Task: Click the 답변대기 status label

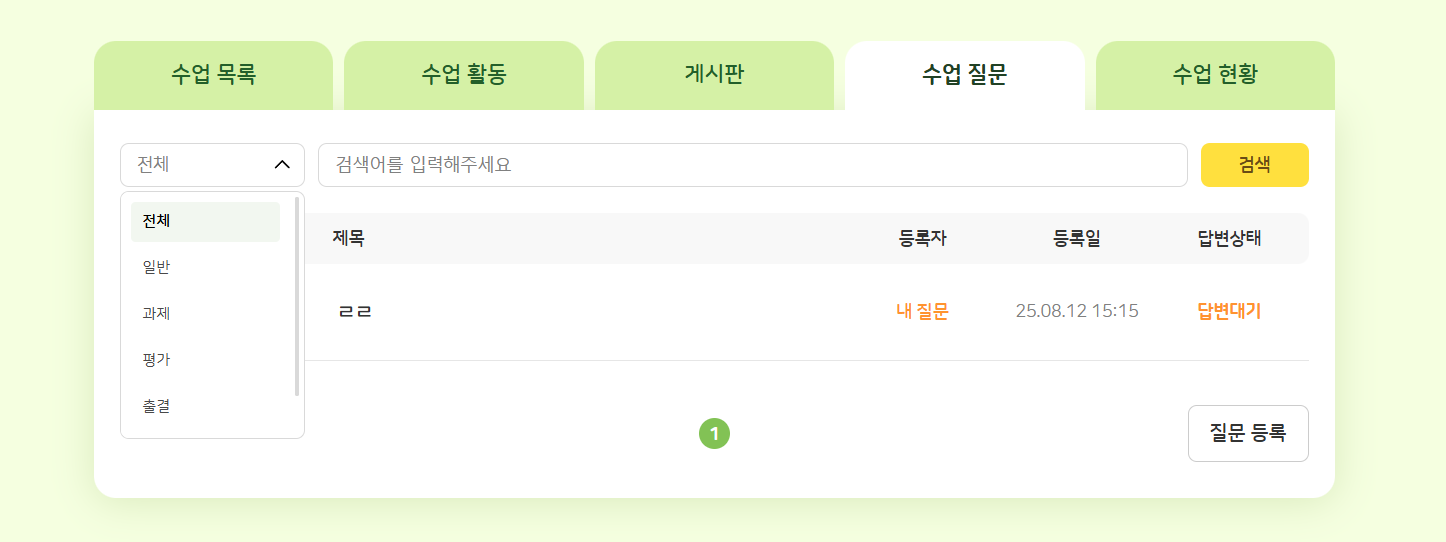Action: (1229, 311)
